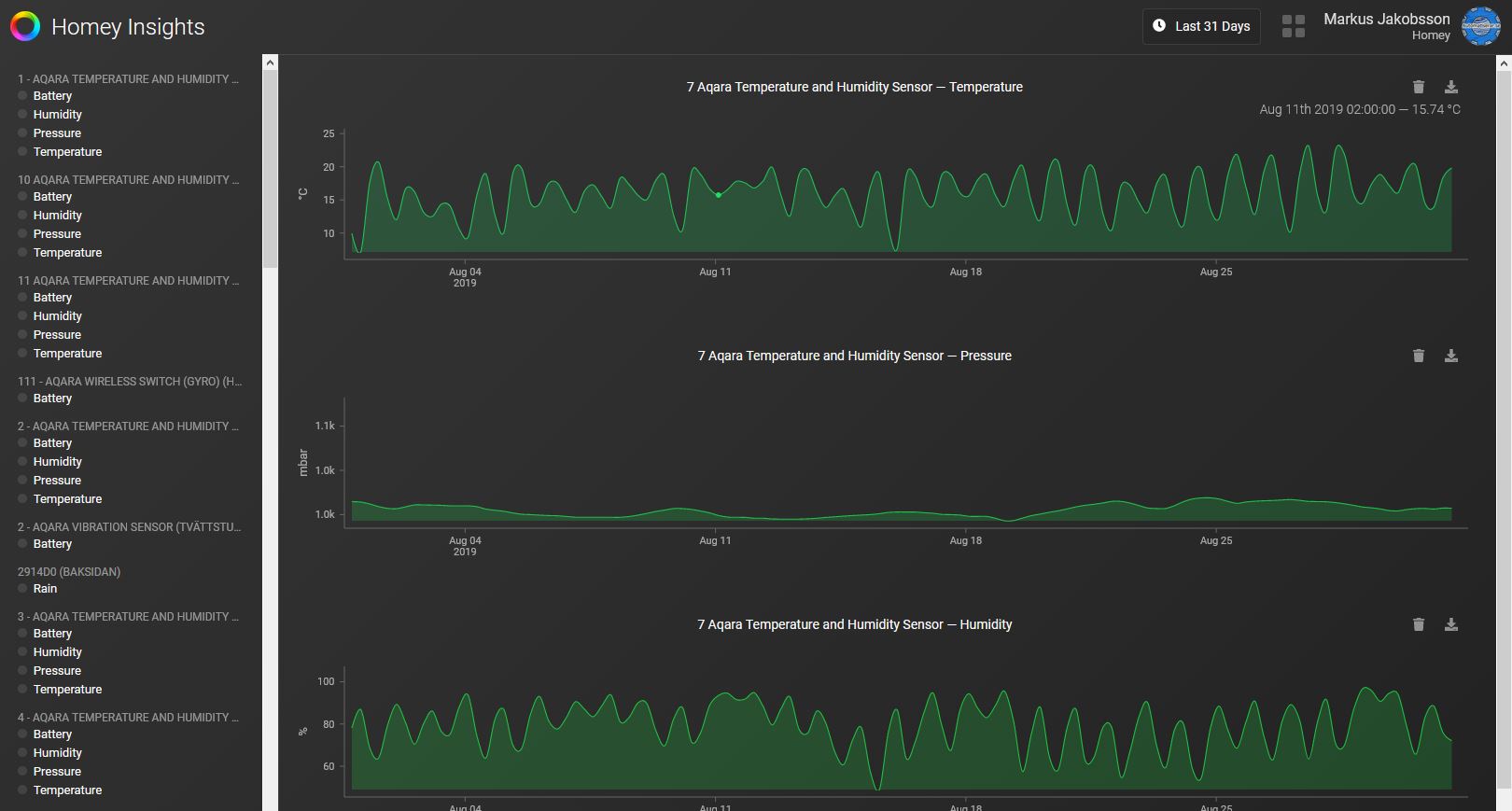Toggle Pressure log under 3 - Aqara sensor

pyautogui.click(x=49, y=671)
